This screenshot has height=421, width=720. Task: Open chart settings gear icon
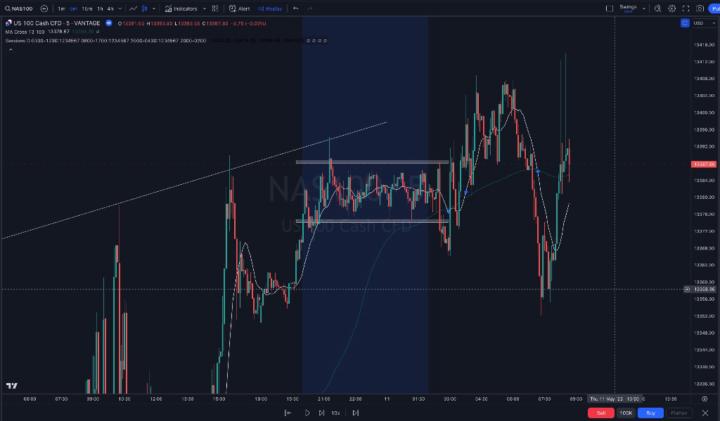tap(672, 8)
